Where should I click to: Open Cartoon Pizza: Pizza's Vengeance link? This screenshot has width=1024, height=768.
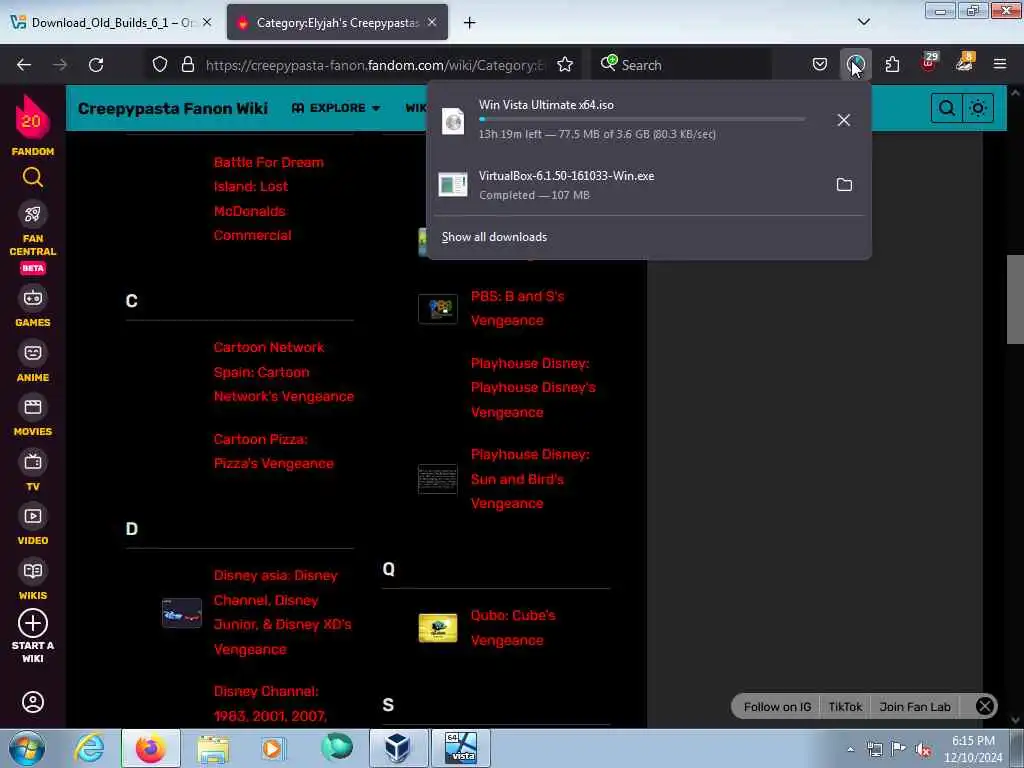tap(274, 451)
